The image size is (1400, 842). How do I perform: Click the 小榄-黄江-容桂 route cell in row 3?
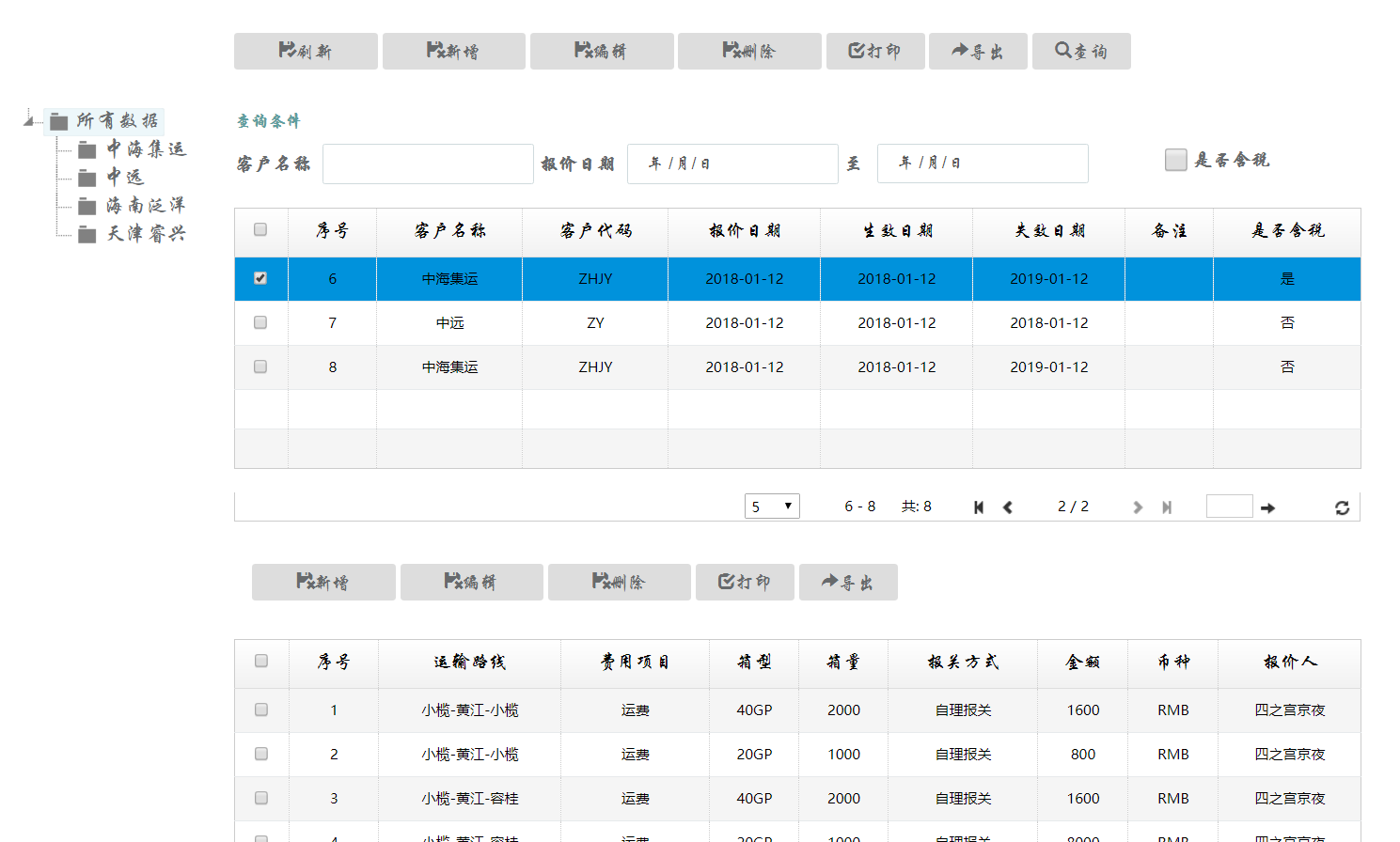[469, 798]
